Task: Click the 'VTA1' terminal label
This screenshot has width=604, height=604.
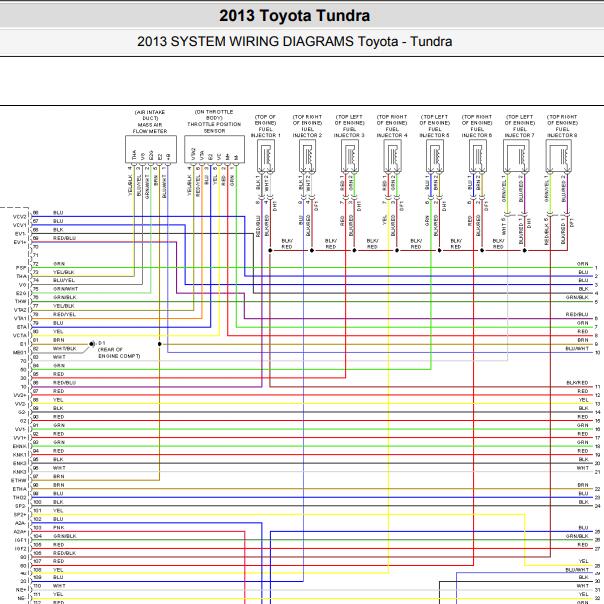Action: [20, 319]
